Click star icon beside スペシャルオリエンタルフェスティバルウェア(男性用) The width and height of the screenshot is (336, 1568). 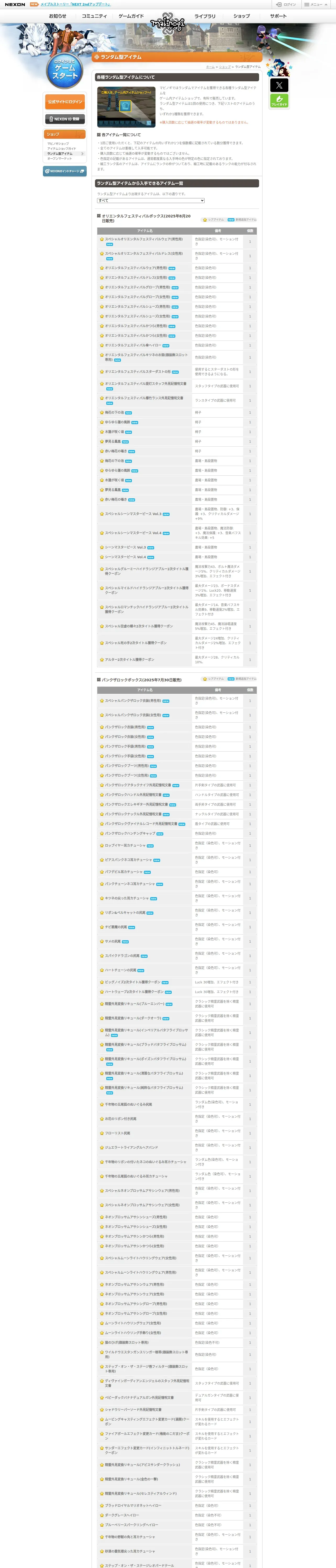102,239
